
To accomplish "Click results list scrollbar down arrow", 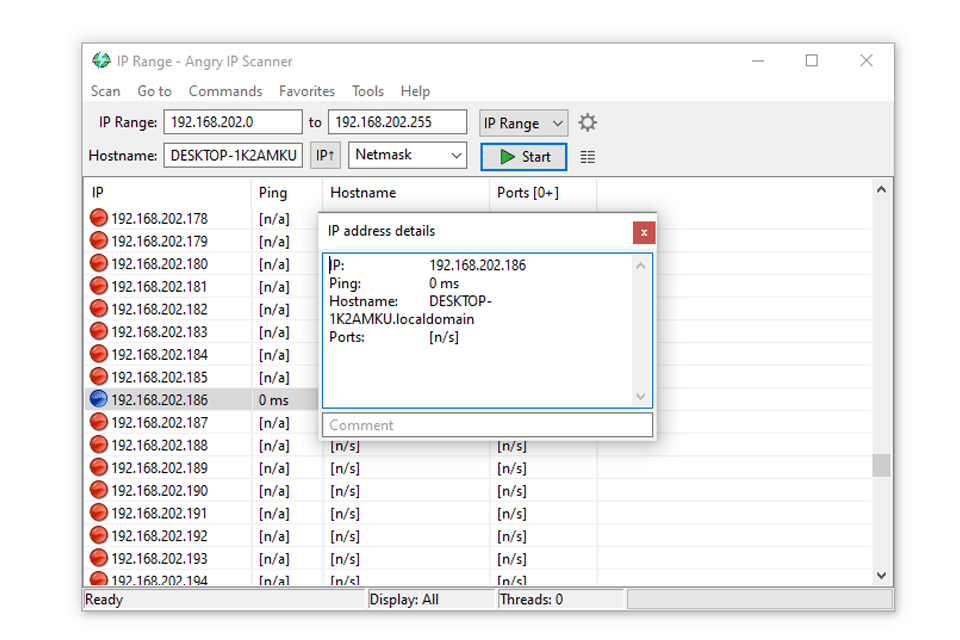I will click(x=881, y=576).
